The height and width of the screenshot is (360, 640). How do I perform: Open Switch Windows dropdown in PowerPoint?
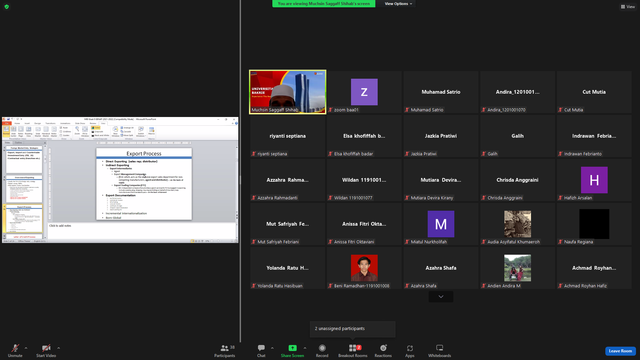click(141, 131)
